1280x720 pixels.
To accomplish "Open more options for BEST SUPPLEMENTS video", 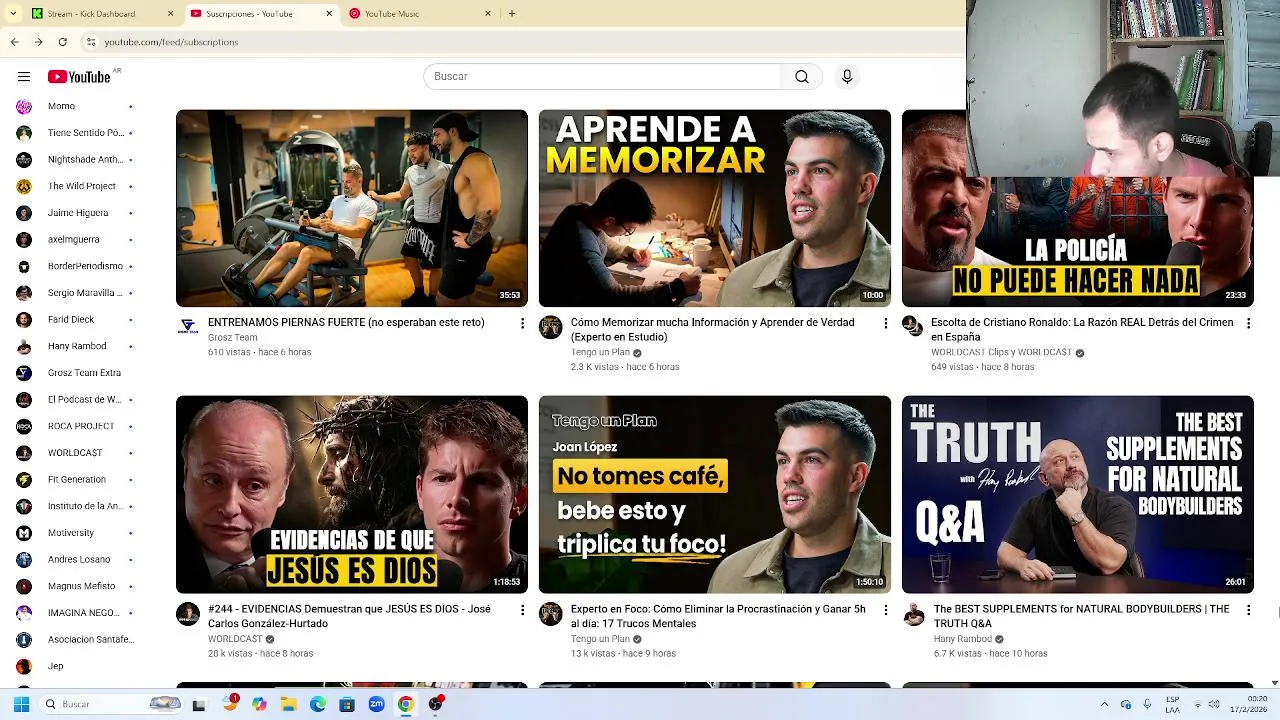I will (1247, 610).
